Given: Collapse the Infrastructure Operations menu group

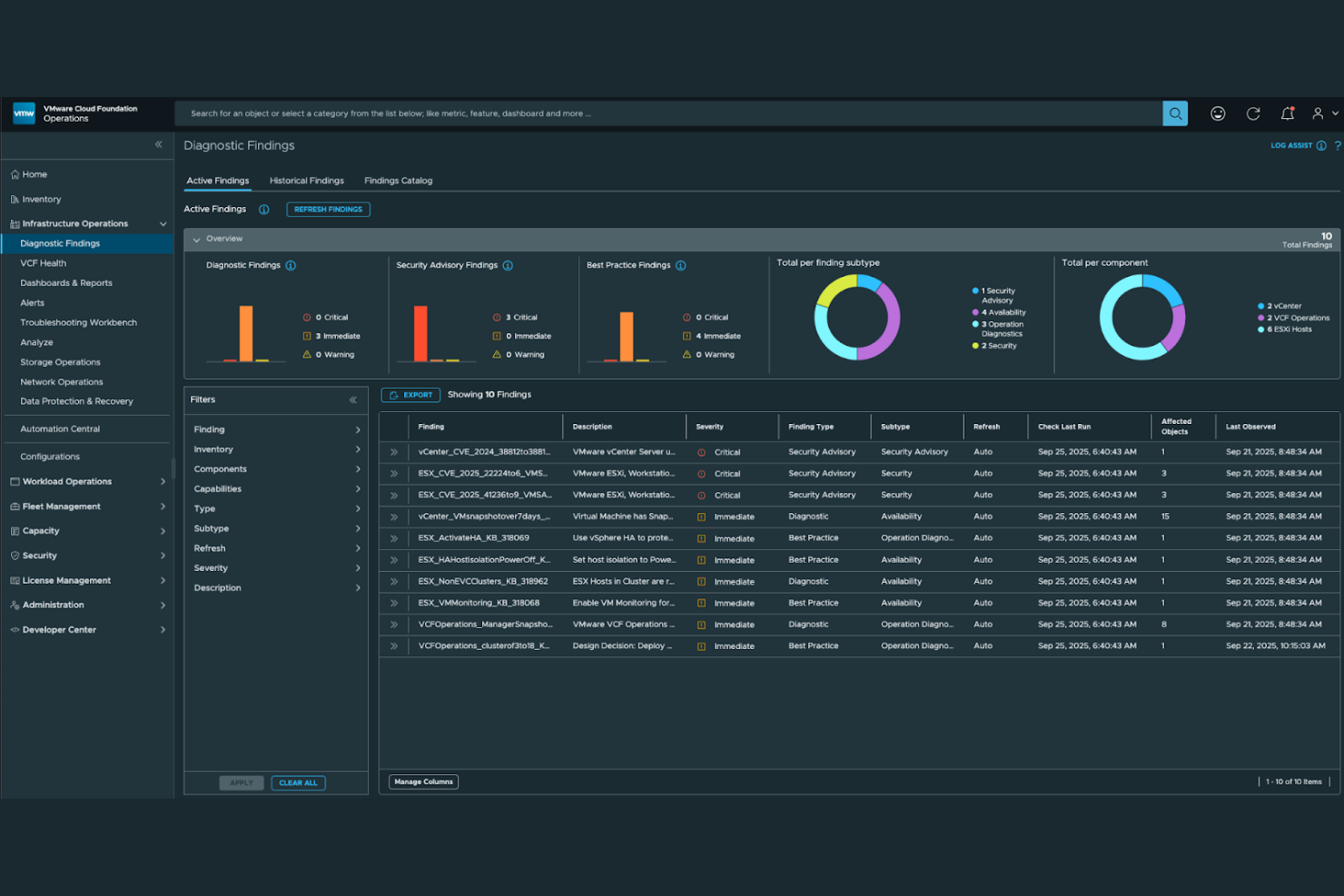Looking at the screenshot, I should tap(163, 223).
